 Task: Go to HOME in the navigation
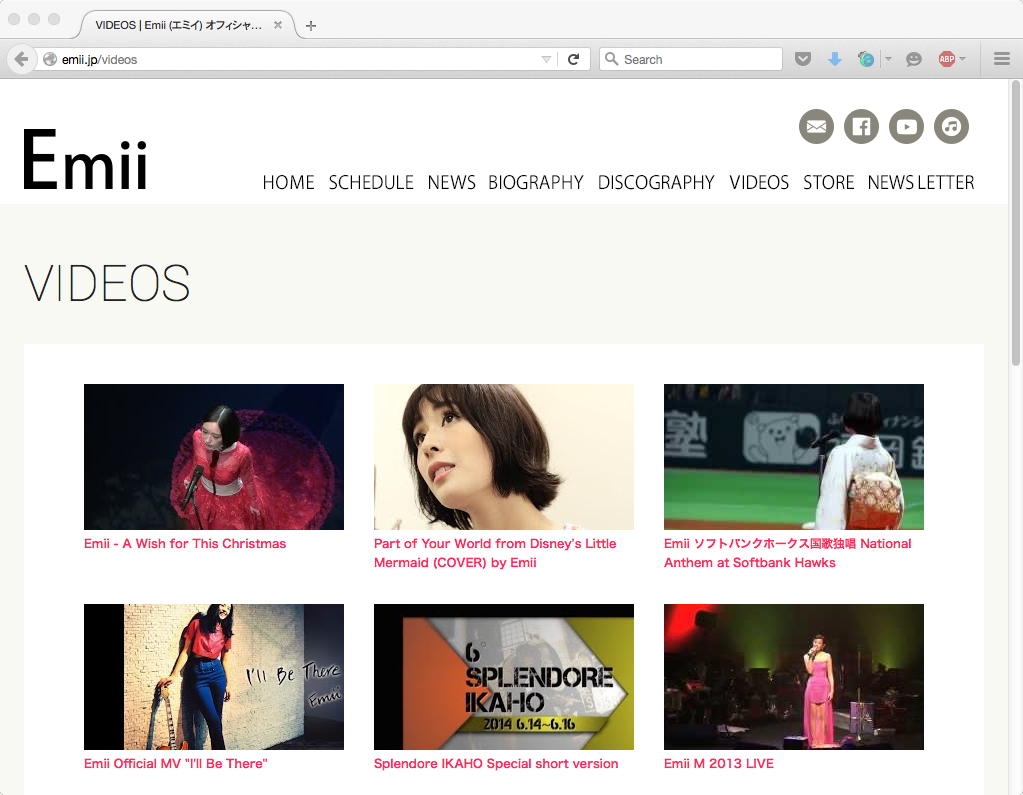point(288,182)
